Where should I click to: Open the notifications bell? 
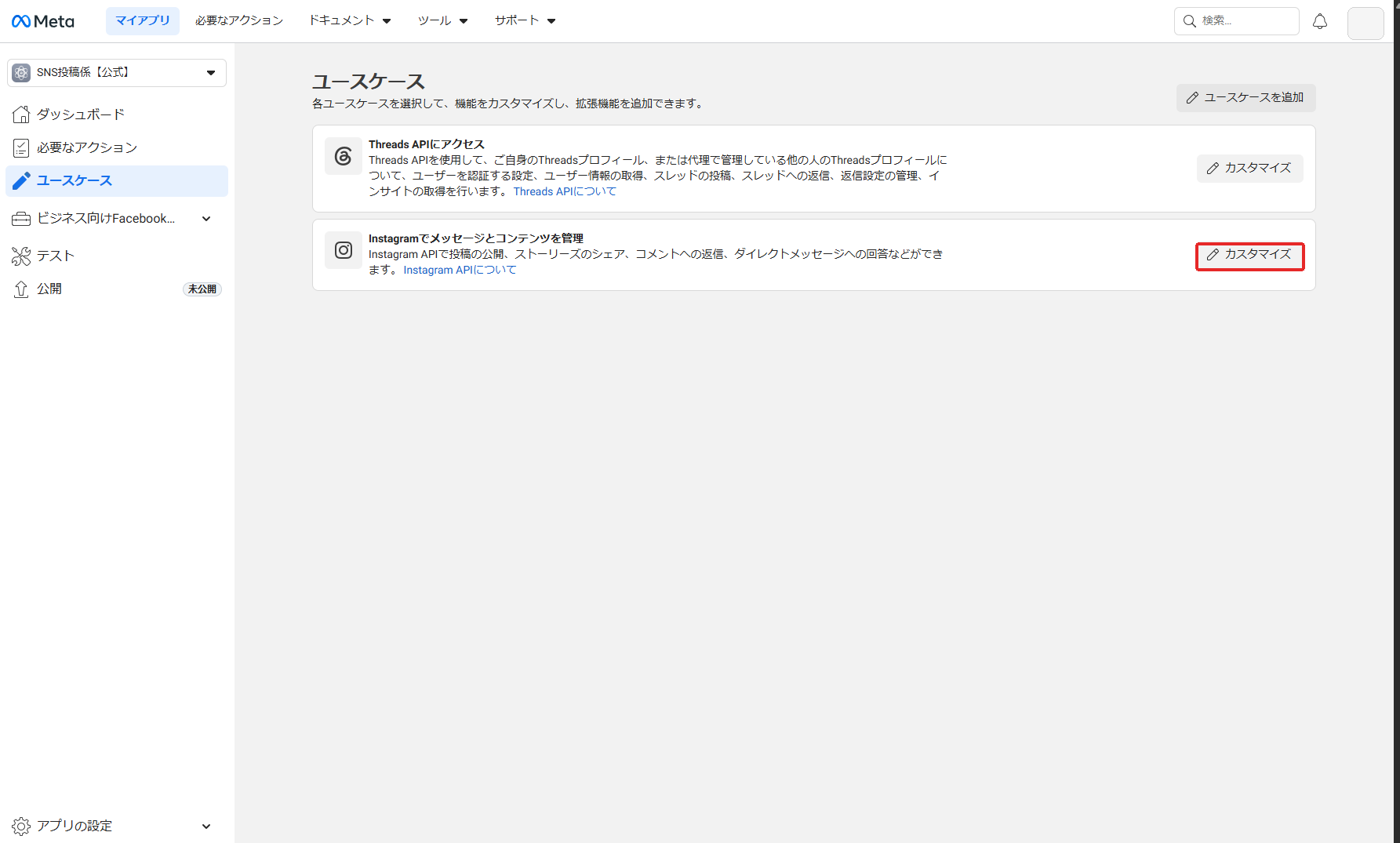point(1320,21)
